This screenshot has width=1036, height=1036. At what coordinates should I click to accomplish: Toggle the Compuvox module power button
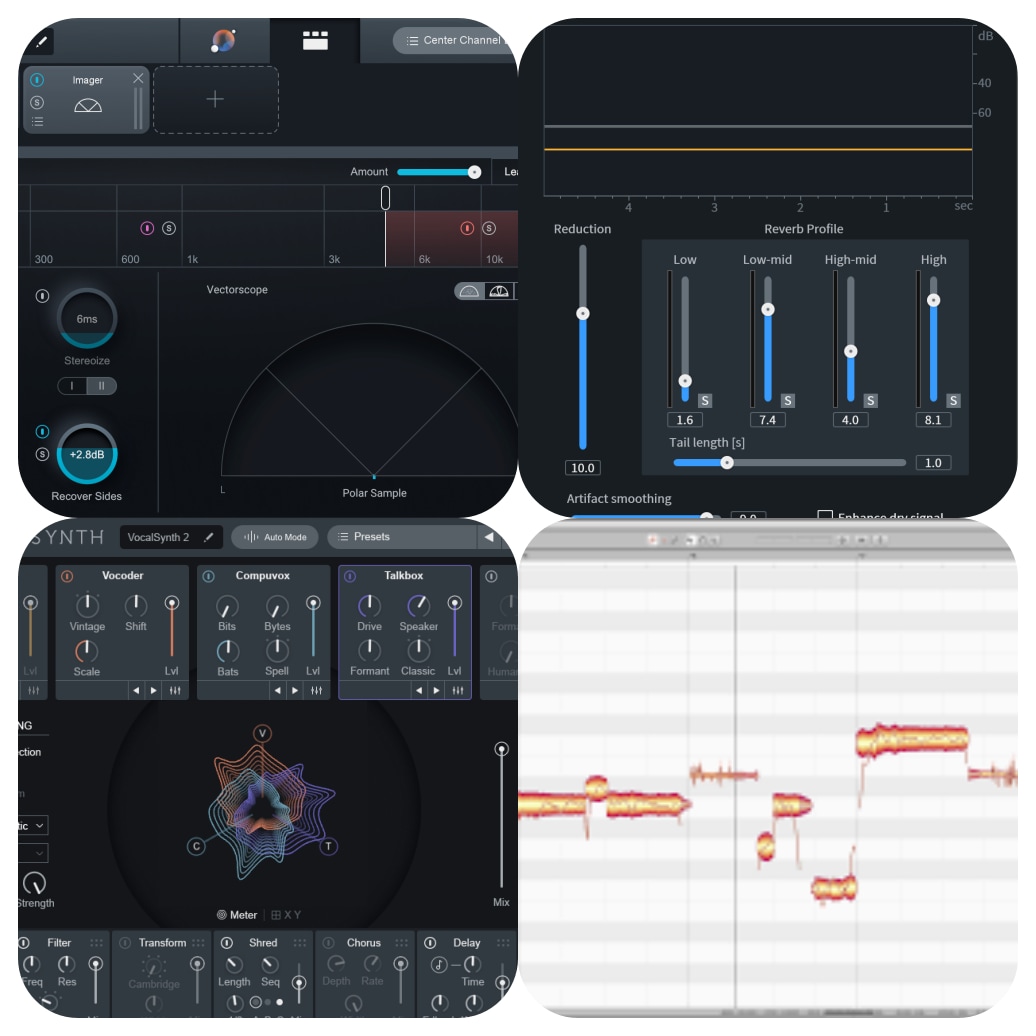tap(209, 576)
